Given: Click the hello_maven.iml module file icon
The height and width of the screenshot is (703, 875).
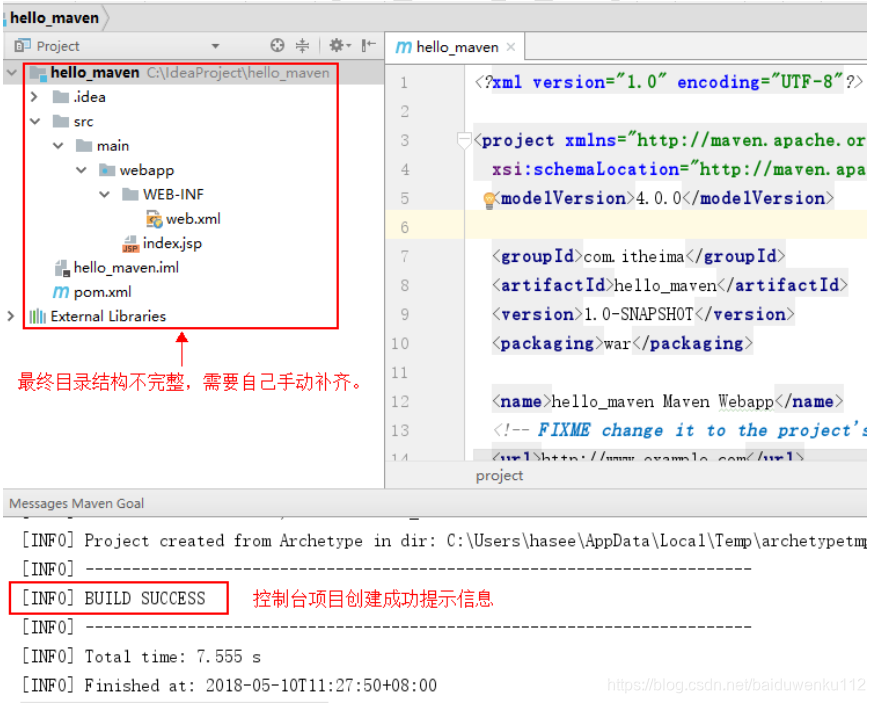Looking at the screenshot, I should pyautogui.click(x=62, y=268).
